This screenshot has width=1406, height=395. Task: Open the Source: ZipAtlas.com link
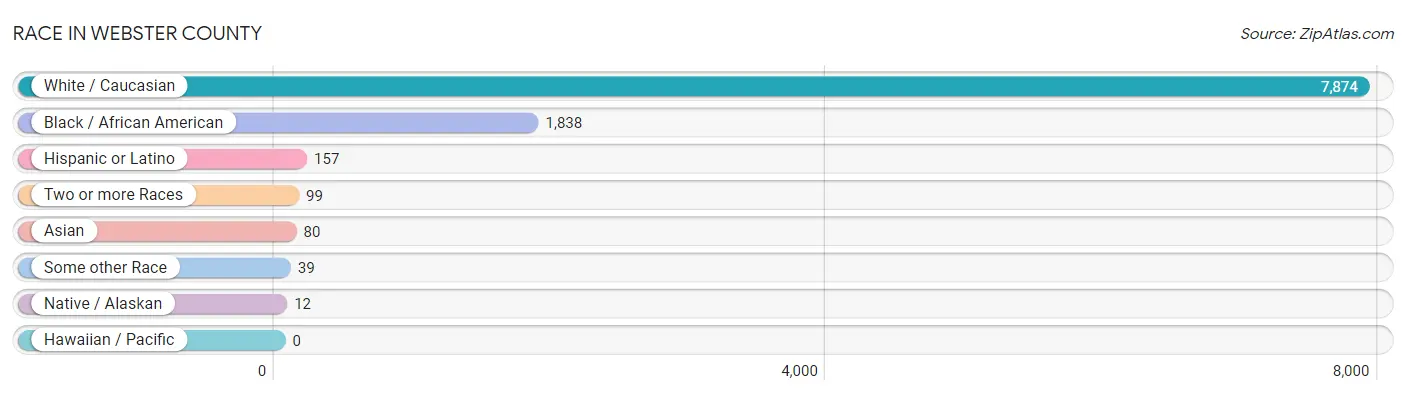[x=1317, y=33]
